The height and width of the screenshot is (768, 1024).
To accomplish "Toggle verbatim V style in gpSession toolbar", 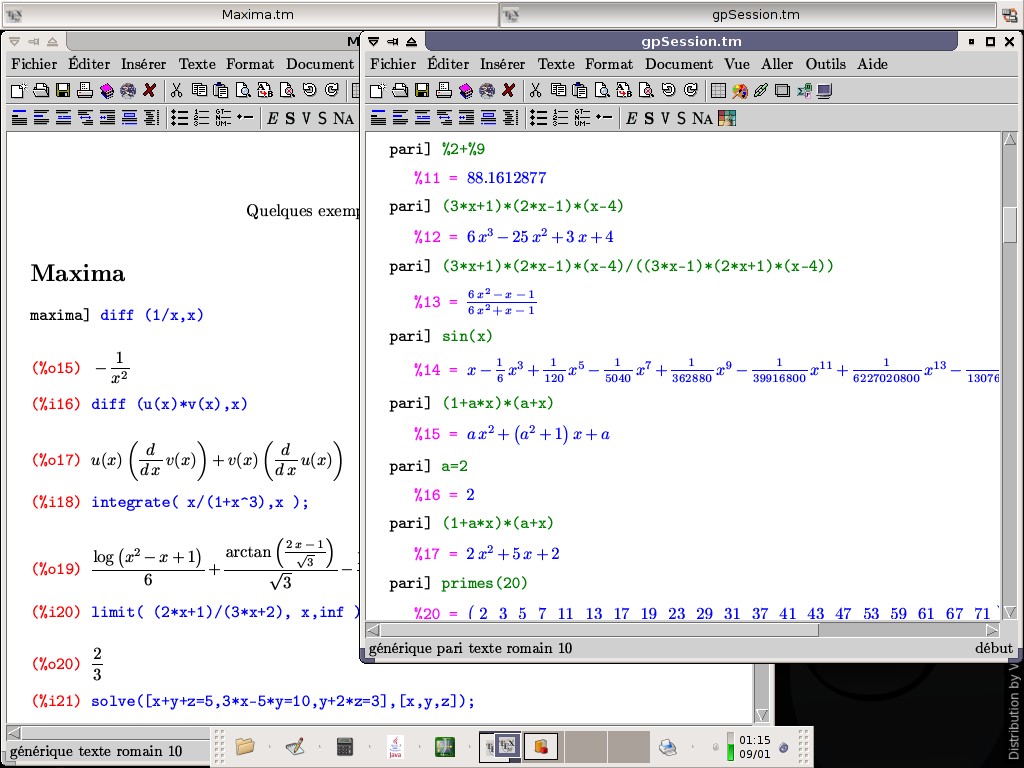I will coord(665,118).
